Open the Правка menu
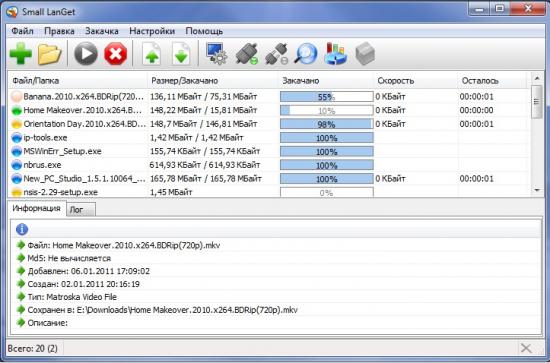The width and height of the screenshot is (550, 363). click(x=59, y=31)
